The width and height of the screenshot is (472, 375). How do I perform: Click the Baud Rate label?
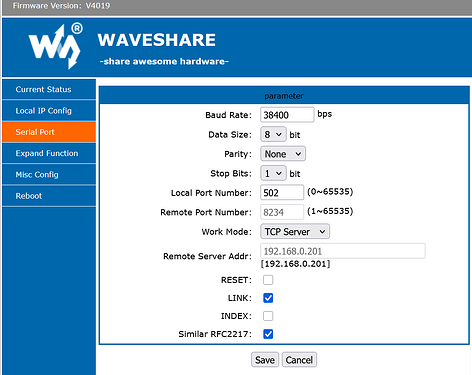click(228, 115)
